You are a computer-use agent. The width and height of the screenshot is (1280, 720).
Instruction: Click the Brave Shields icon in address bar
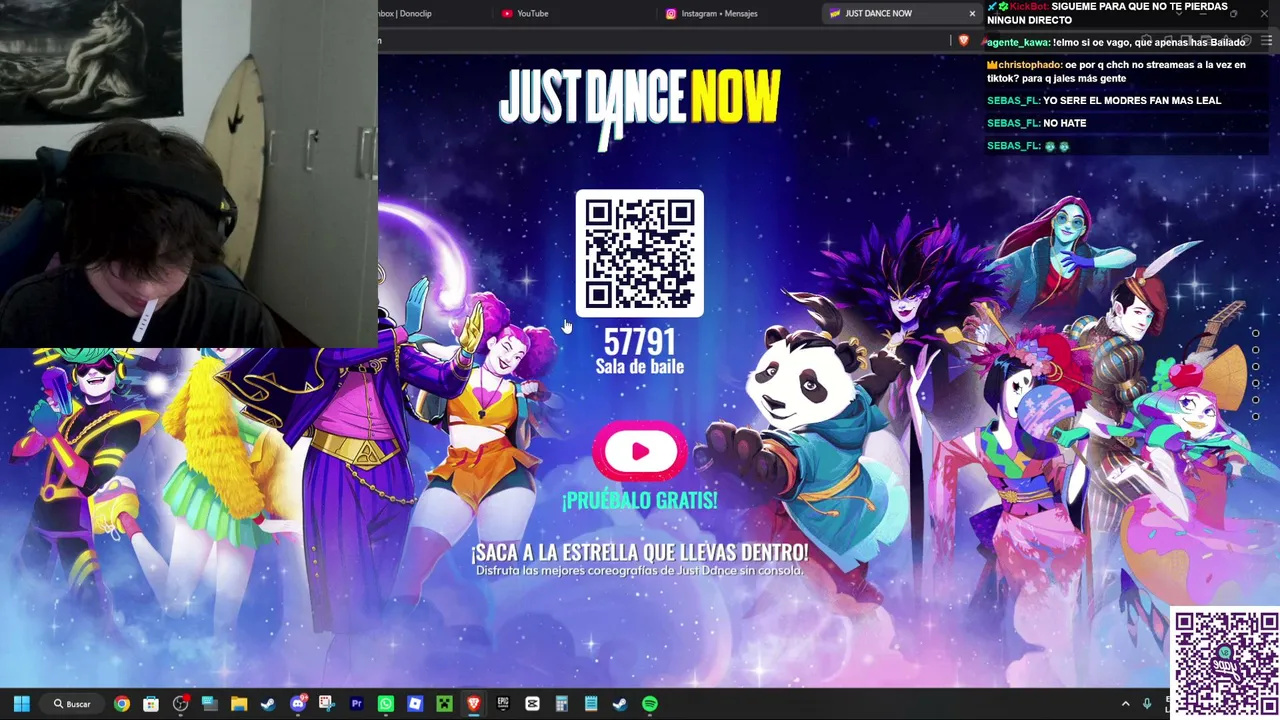(x=964, y=41)
